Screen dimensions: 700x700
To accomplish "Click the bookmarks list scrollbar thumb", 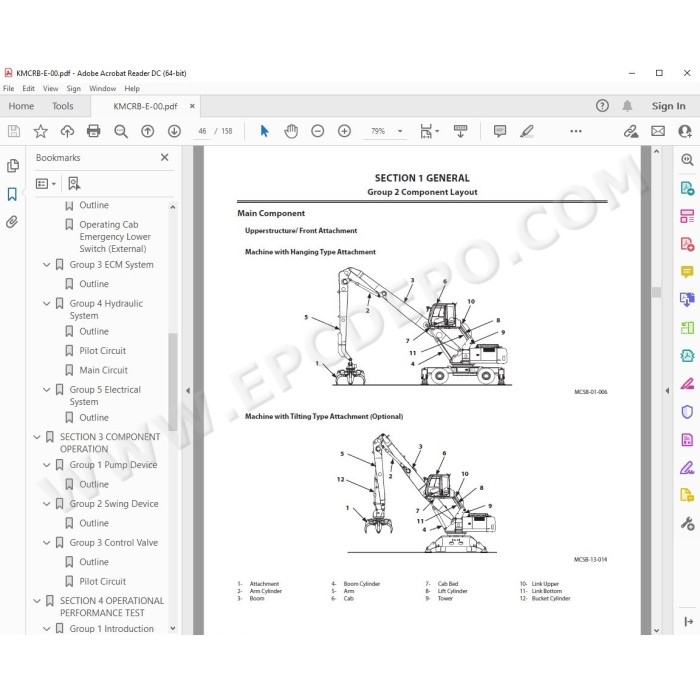I will point(173,382).
